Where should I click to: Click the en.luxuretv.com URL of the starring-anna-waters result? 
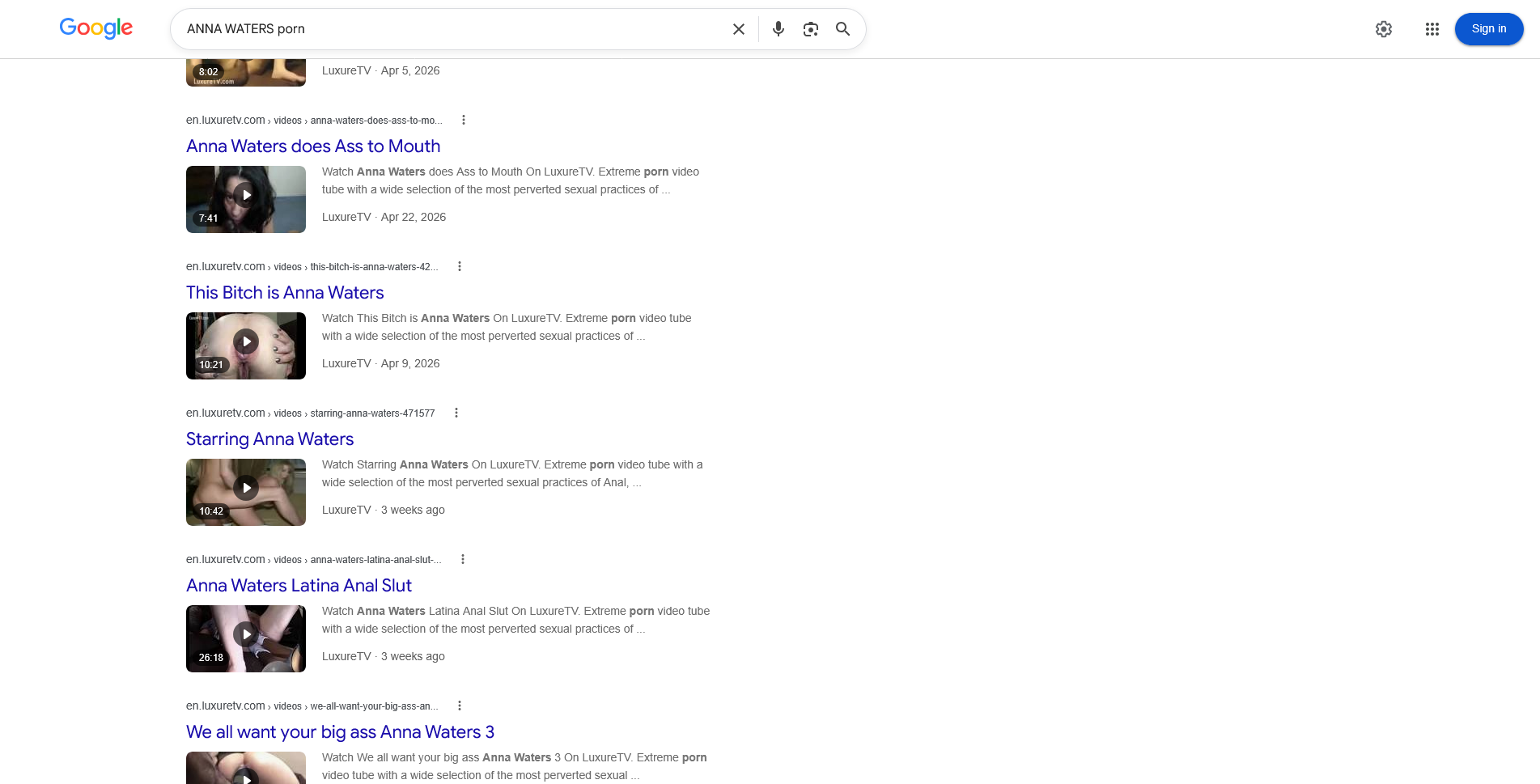click(311, 413)
